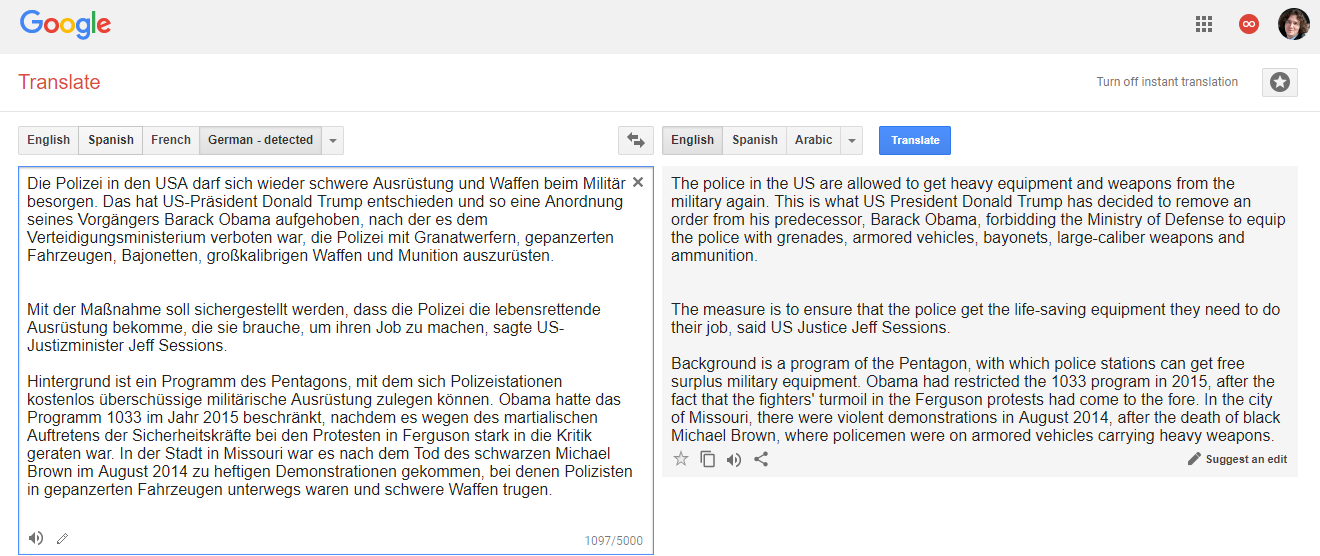Image resolution: width=1320 pixels, height=556 pixels.
Task: Clear the source text with the X
Action: click(638, 182)
